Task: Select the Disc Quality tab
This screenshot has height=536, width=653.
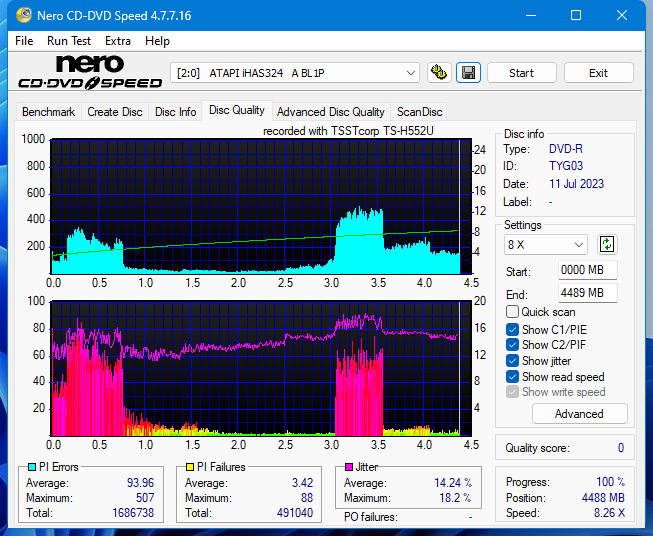Action: pyautogui.click(x=237, y=110)
